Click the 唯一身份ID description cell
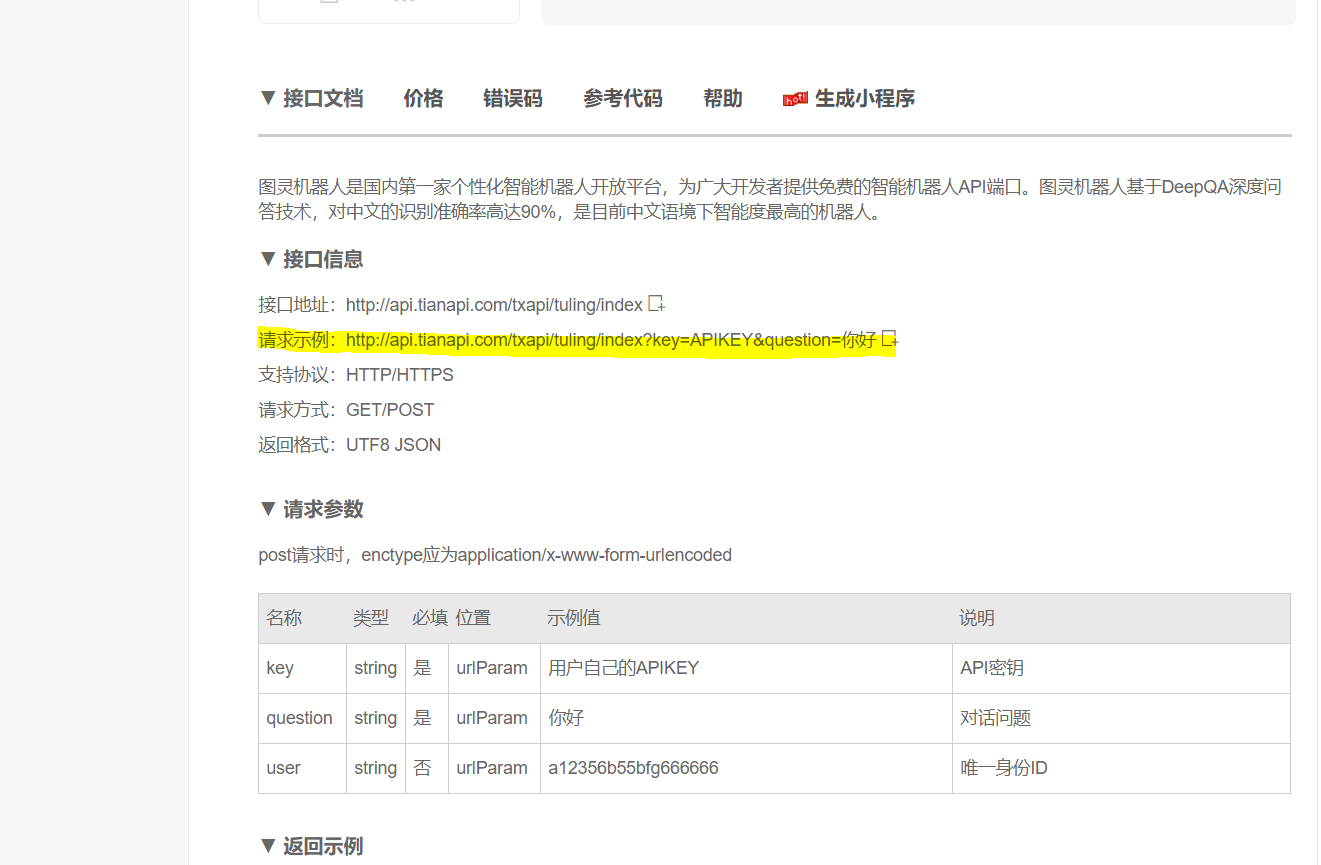The width and height of the screenshot is (1321, 865). (x=1121, y=768)
